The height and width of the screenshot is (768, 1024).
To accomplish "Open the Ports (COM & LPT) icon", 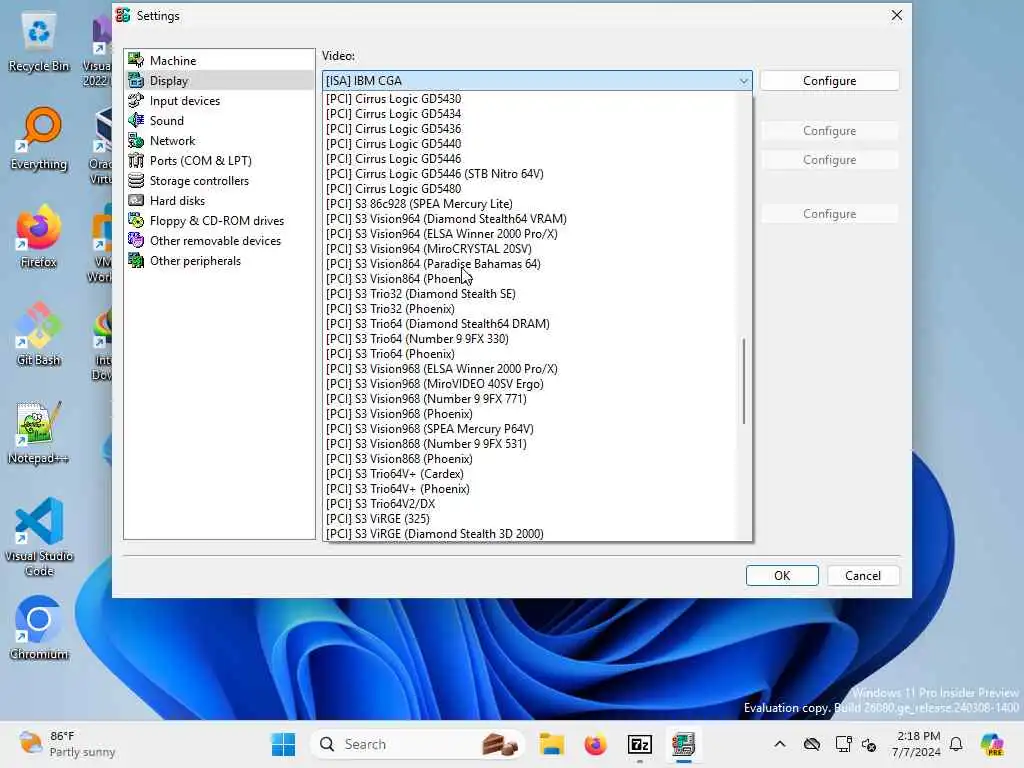I will (136, 161).
